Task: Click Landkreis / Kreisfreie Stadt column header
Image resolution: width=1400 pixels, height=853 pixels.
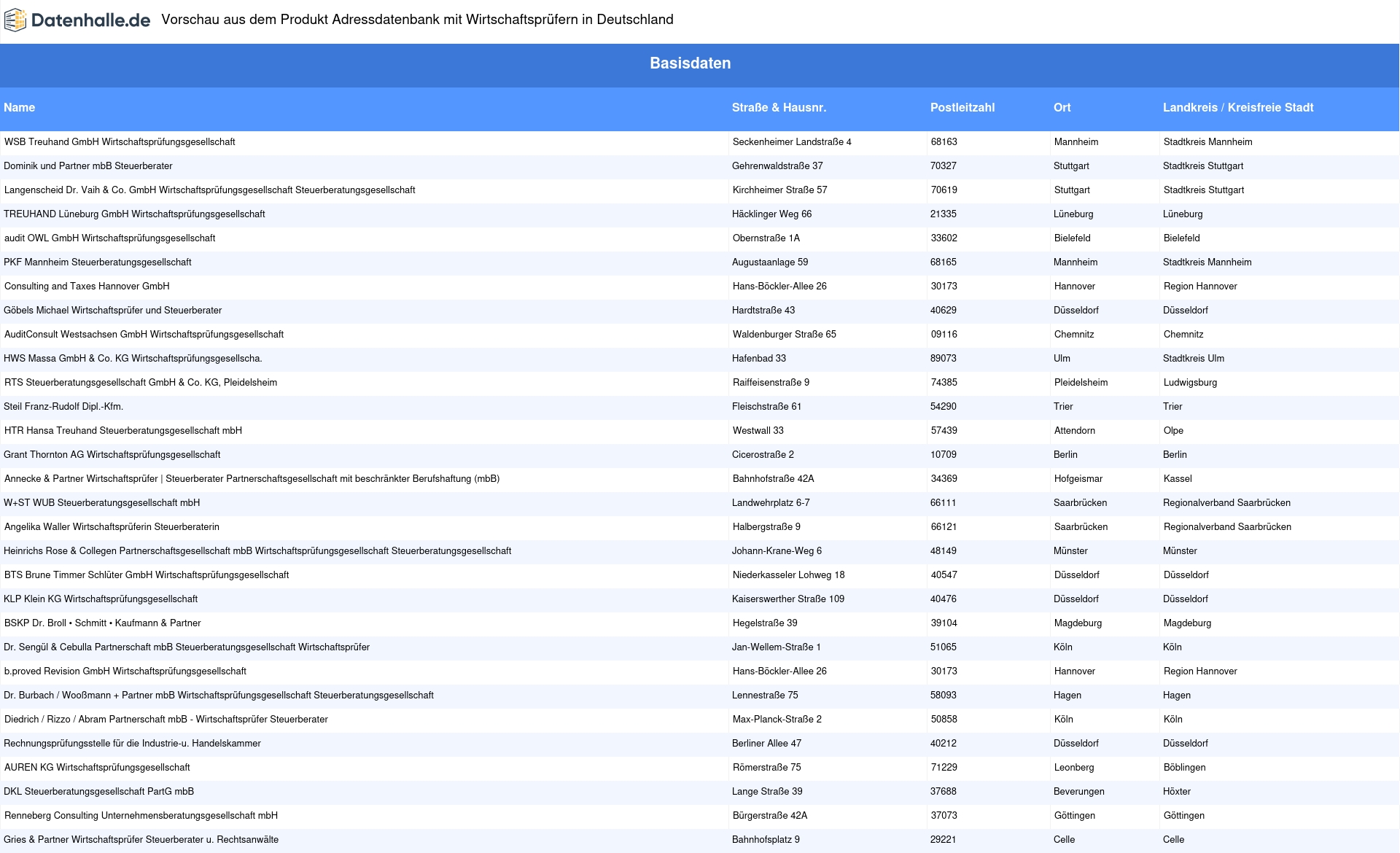Action: [x=1238, y=108]
